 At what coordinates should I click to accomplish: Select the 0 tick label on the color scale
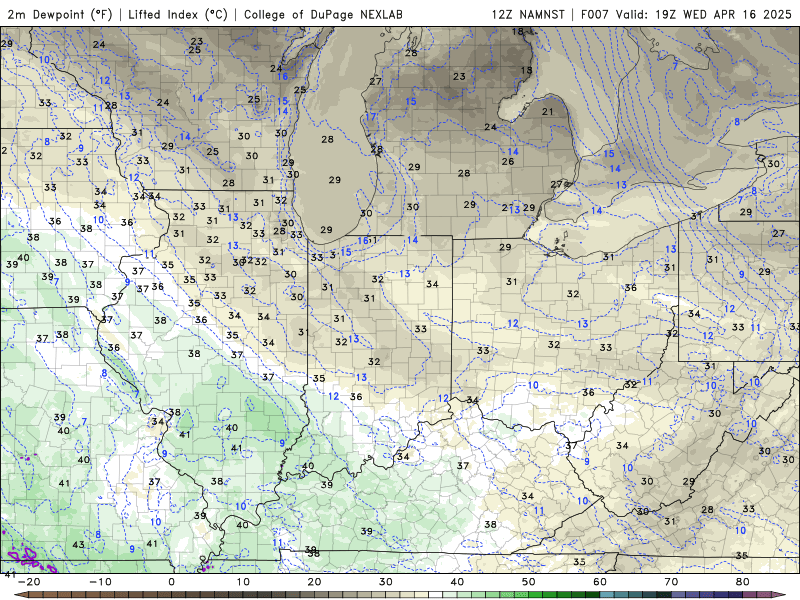[x=171, y=582]
